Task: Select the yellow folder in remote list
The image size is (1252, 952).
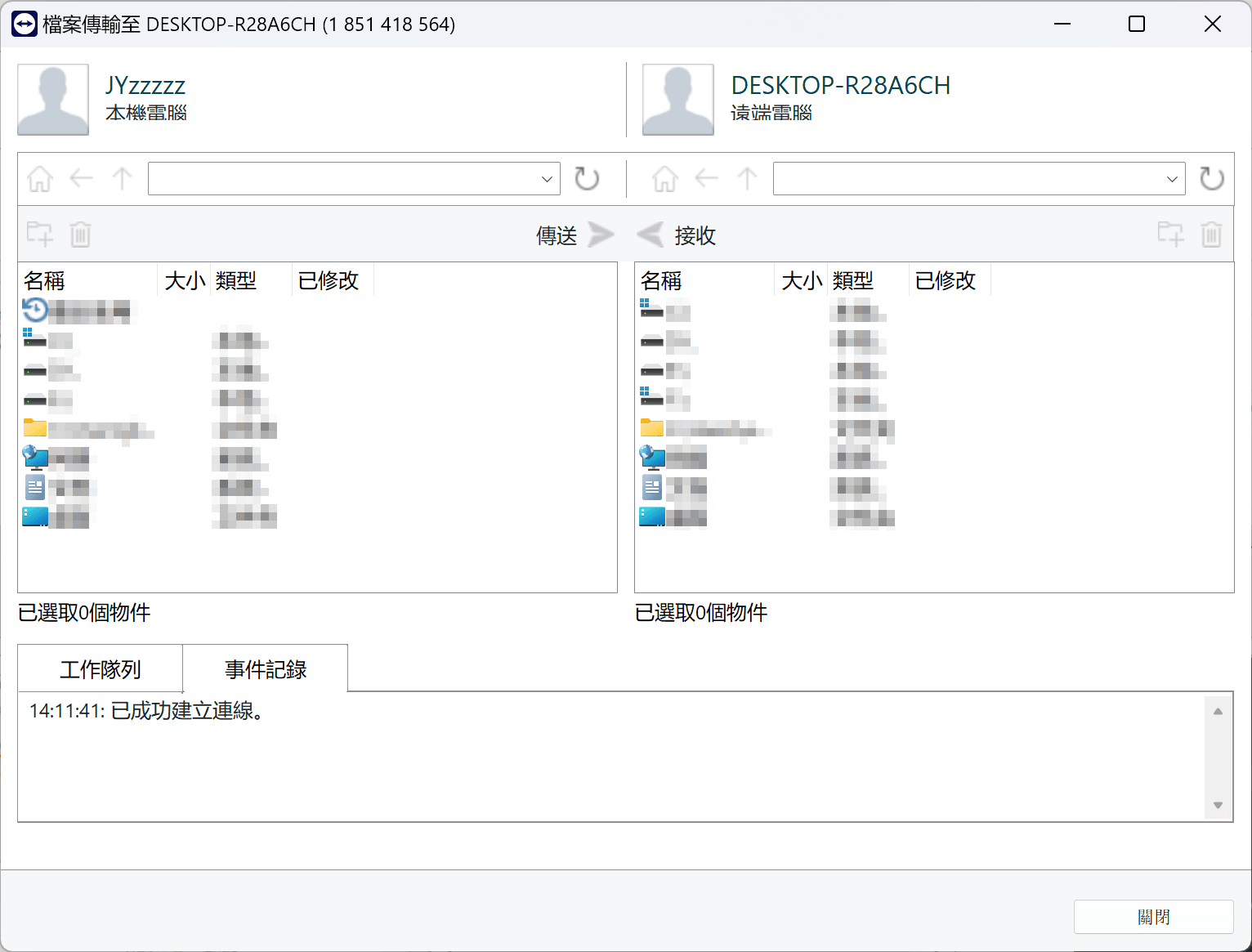Action: [705, 428]
